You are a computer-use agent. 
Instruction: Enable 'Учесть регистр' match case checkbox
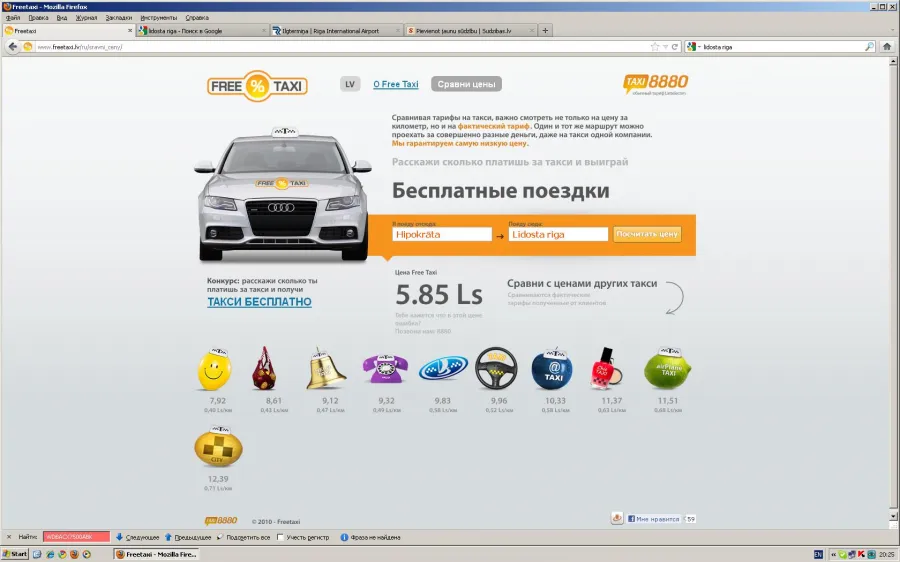click(280, 537)
